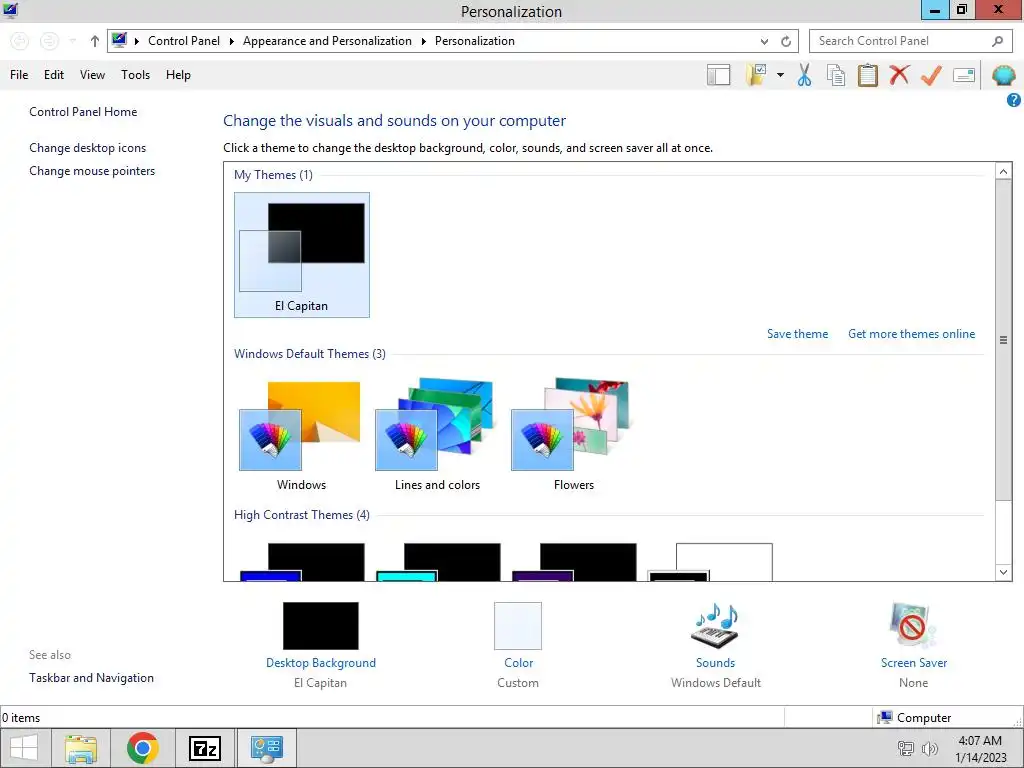Click themes list scroll down arrow
The height and width of the screenshot is (768, 1024).
1003,572
